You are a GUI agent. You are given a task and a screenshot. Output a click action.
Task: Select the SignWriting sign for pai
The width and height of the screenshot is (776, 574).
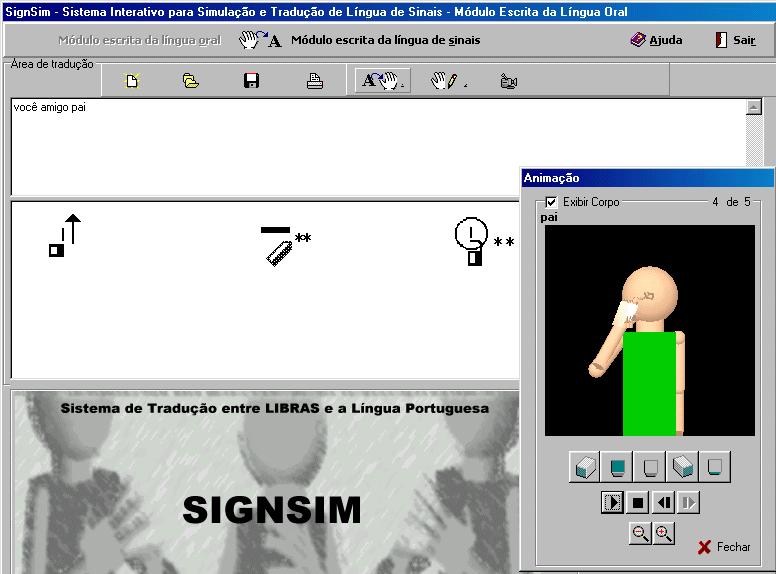(484, 241)
